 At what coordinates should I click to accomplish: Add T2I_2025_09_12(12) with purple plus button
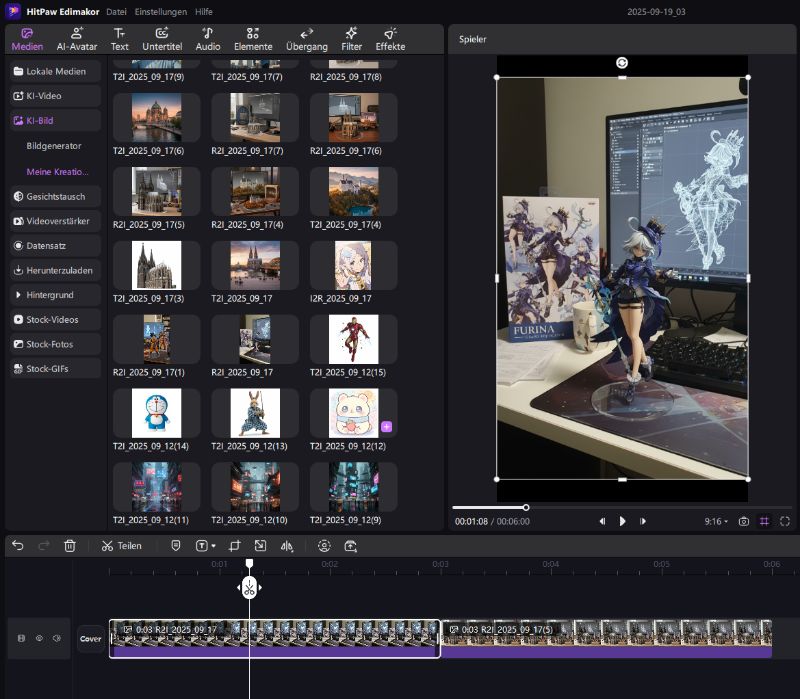[x=386, y=427]
